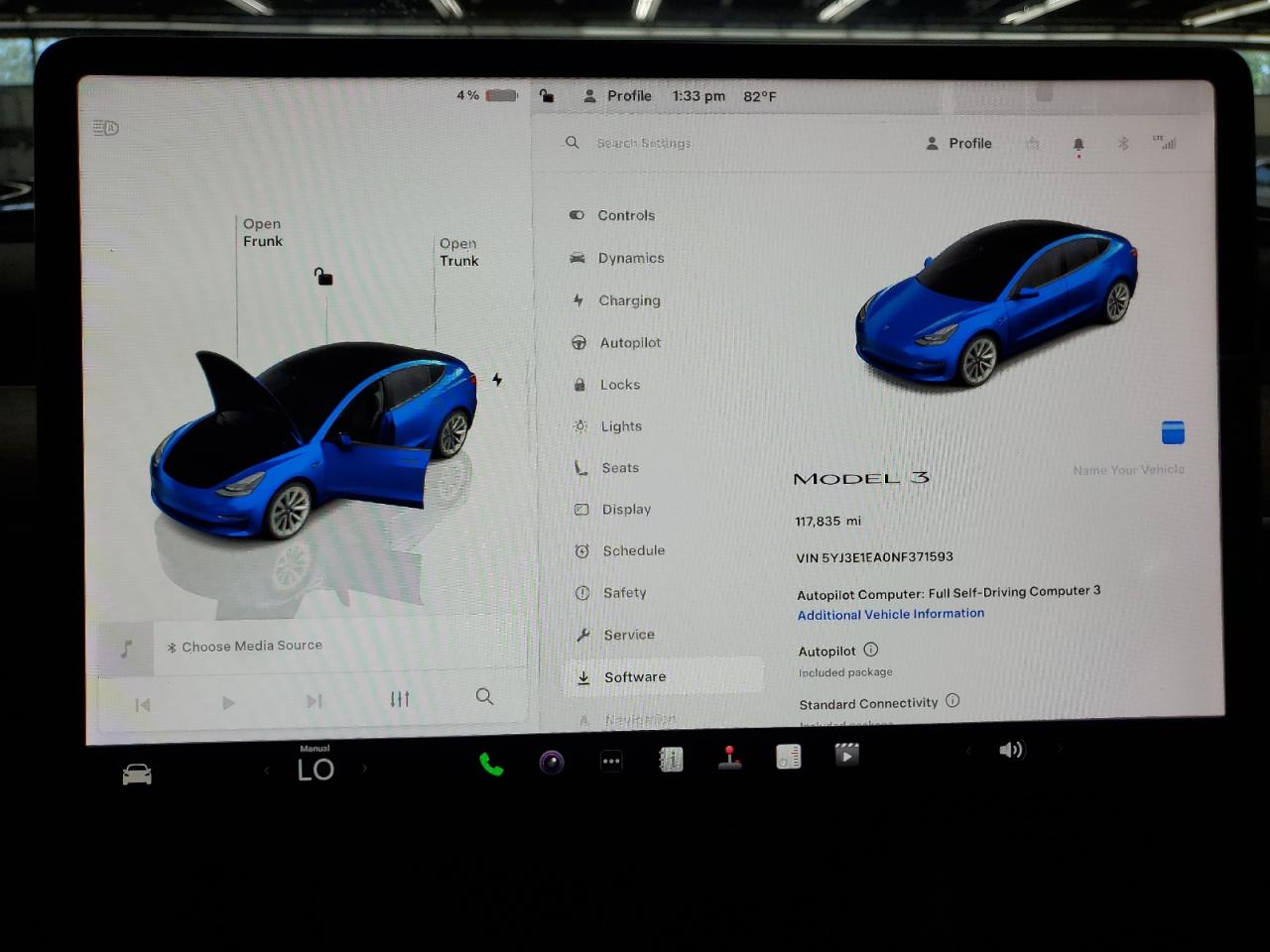Select Safety in the settings list
1270x952 pixels.
(611, 593)
